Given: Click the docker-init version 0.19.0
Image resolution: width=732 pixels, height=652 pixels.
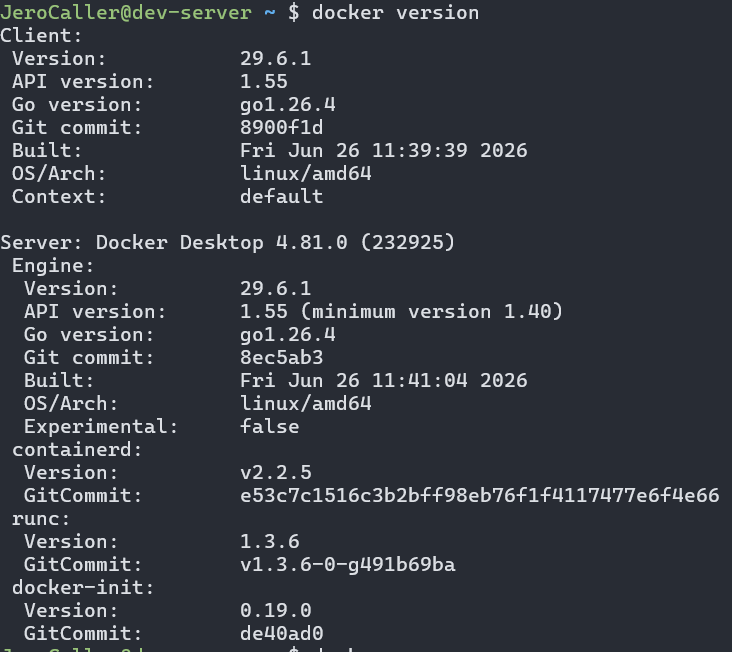Looking at the screenshot, I should tap(275, 610).
